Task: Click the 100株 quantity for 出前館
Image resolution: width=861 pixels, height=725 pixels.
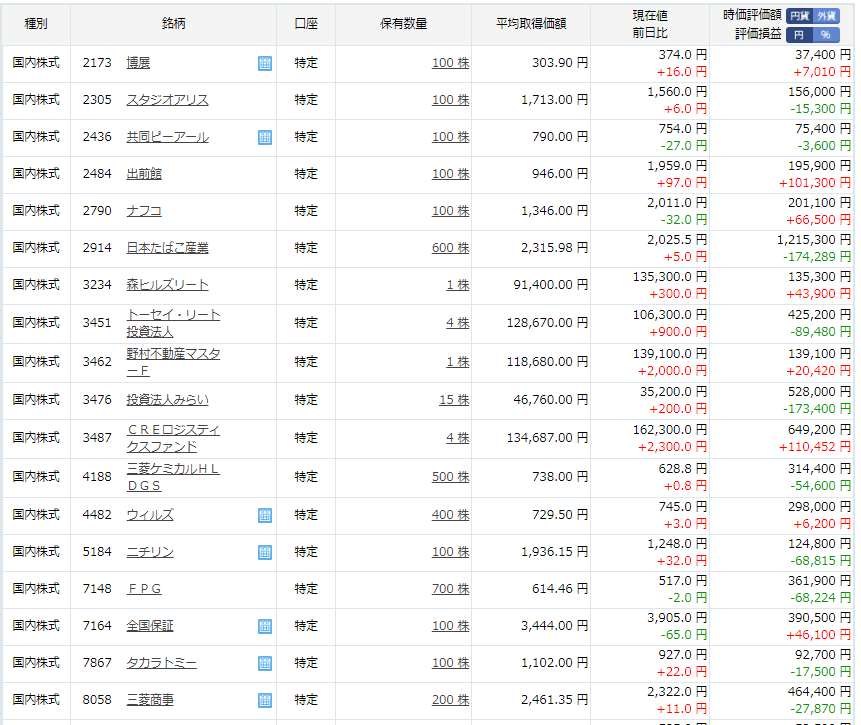Action: (x=450, y=174)
